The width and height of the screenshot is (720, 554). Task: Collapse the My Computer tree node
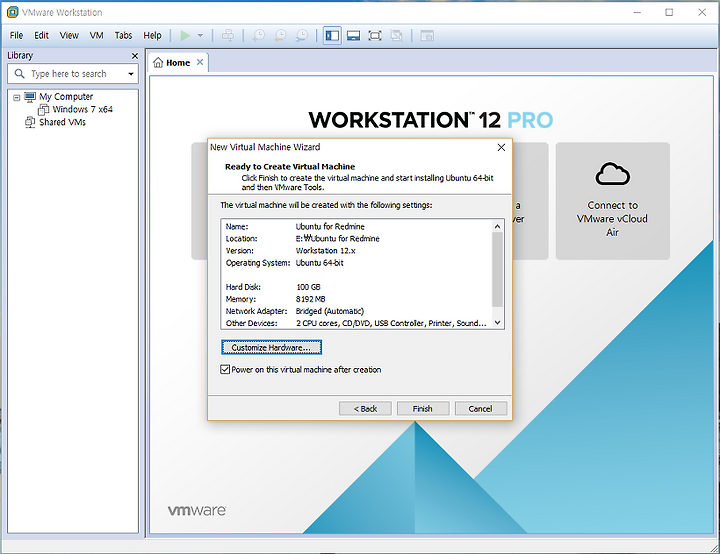pyautogui.click(x=17, y=97)
